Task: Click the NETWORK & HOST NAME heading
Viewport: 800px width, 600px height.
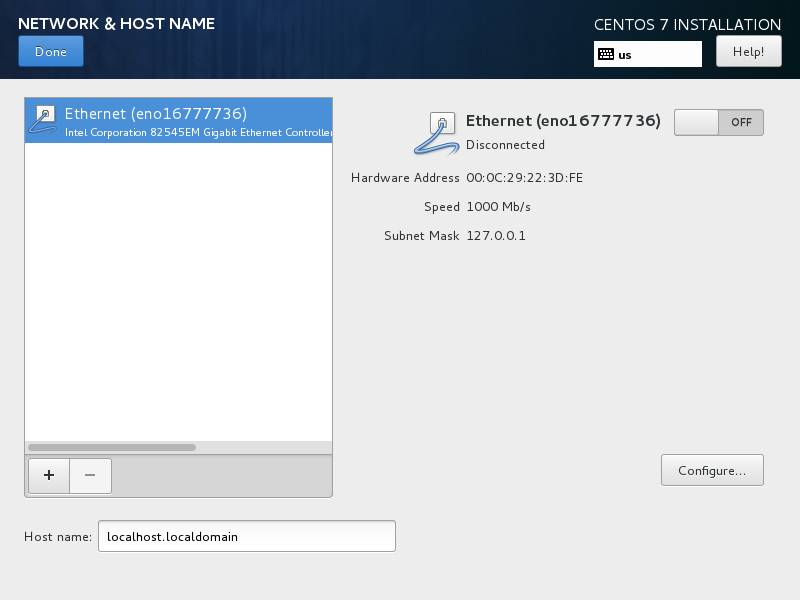Action: [x=116, y=23]
